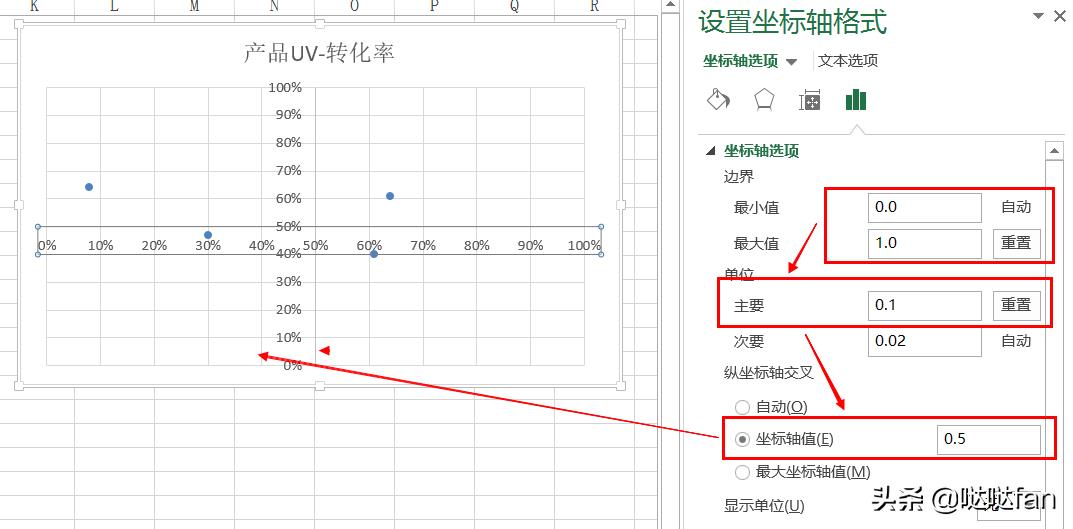Screen dimensions: 1073x529
Task: Click the chart title 产品UV-转化率
Action: click(319, 53)
